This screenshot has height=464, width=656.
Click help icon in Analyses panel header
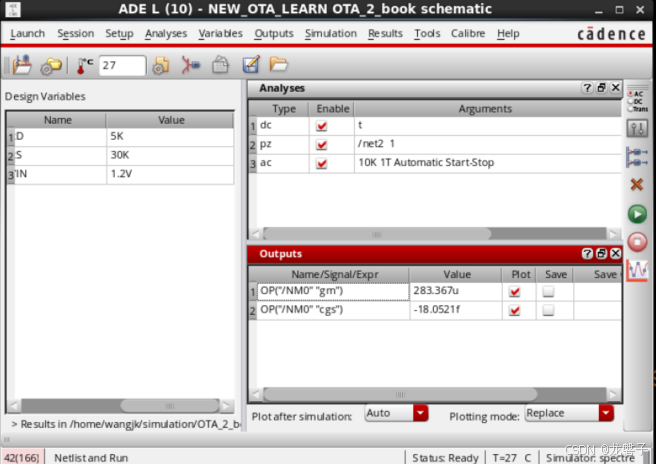tap(587, 88)
